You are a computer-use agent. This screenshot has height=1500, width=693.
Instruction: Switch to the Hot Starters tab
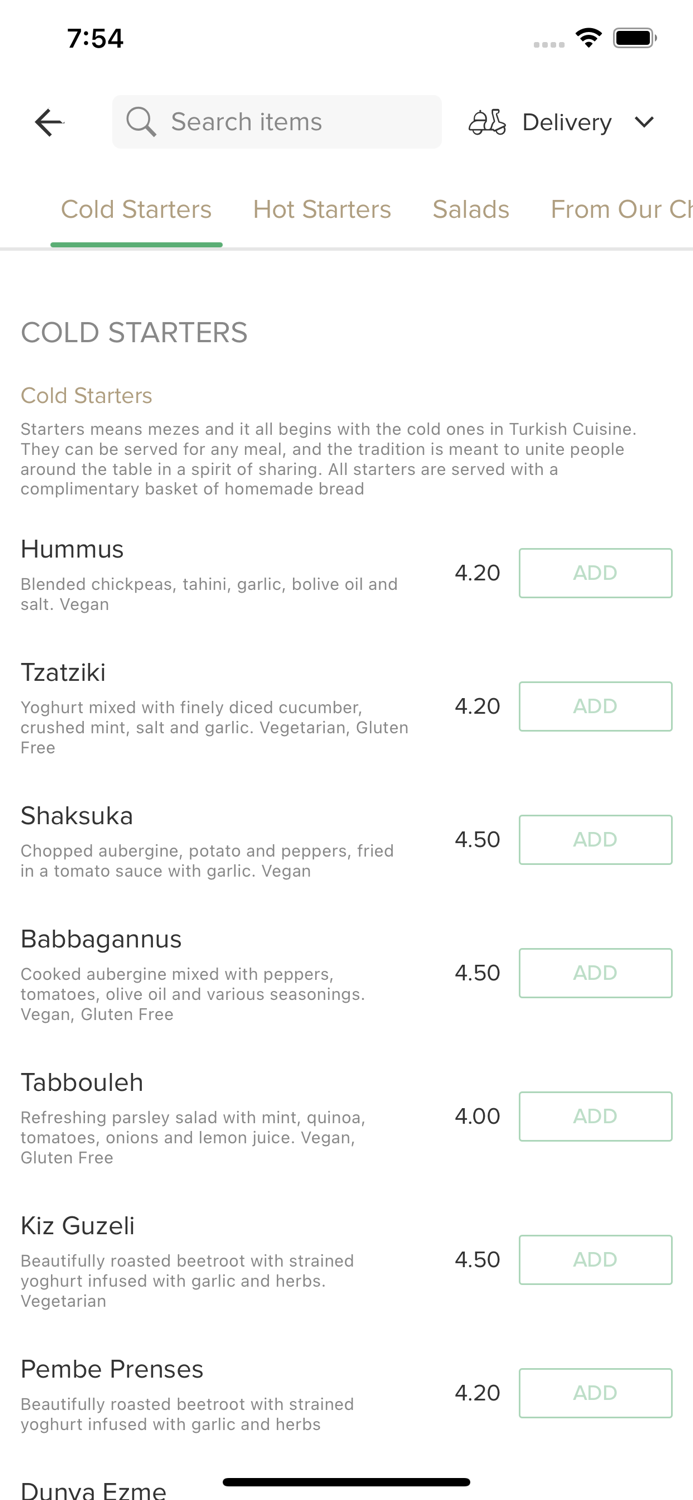click(322, 210)
